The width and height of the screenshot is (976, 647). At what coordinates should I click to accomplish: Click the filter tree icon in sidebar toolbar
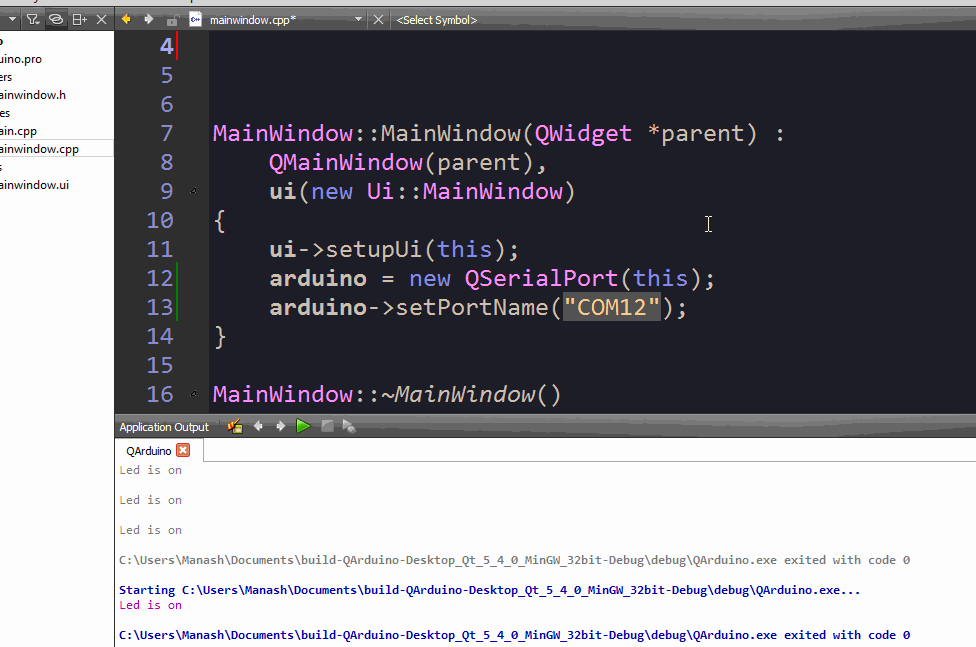coord(33,19)
